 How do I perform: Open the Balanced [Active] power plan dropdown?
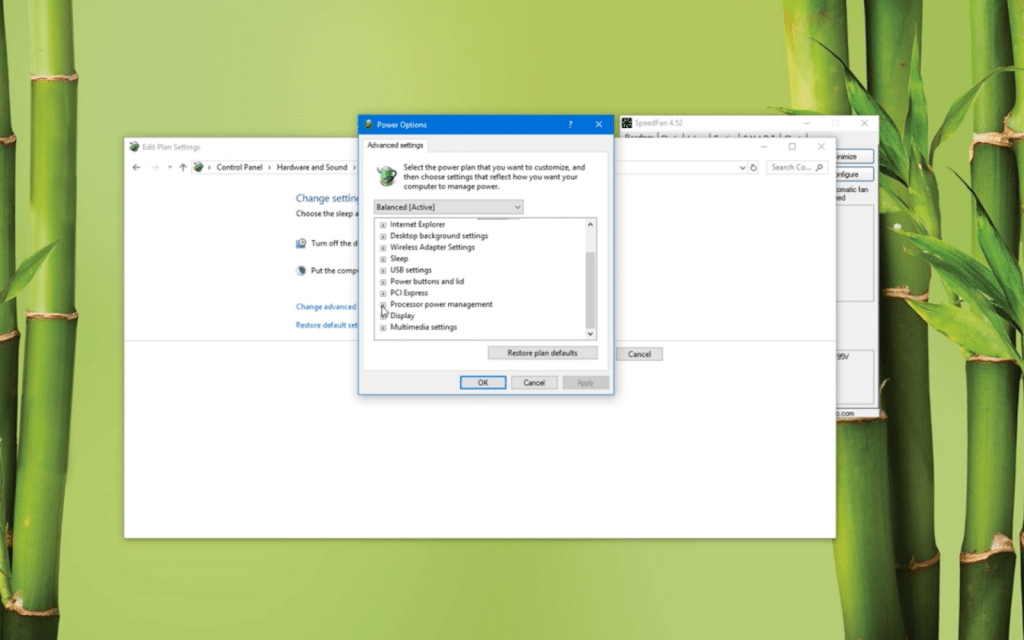pos(448,207)
